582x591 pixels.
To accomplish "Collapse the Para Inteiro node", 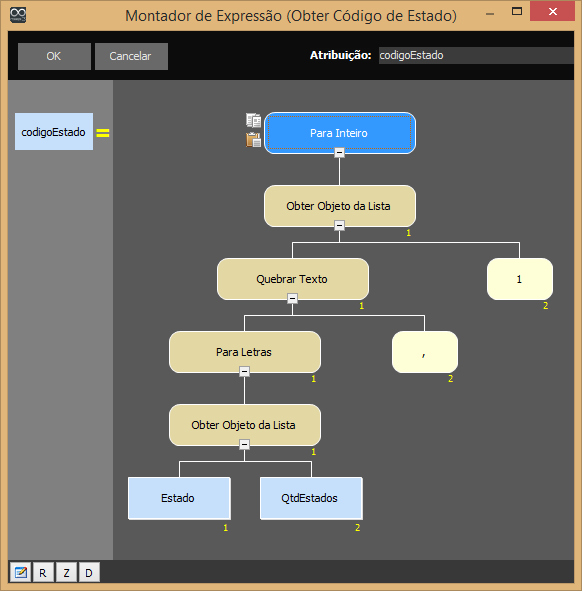I will point(339,153).
